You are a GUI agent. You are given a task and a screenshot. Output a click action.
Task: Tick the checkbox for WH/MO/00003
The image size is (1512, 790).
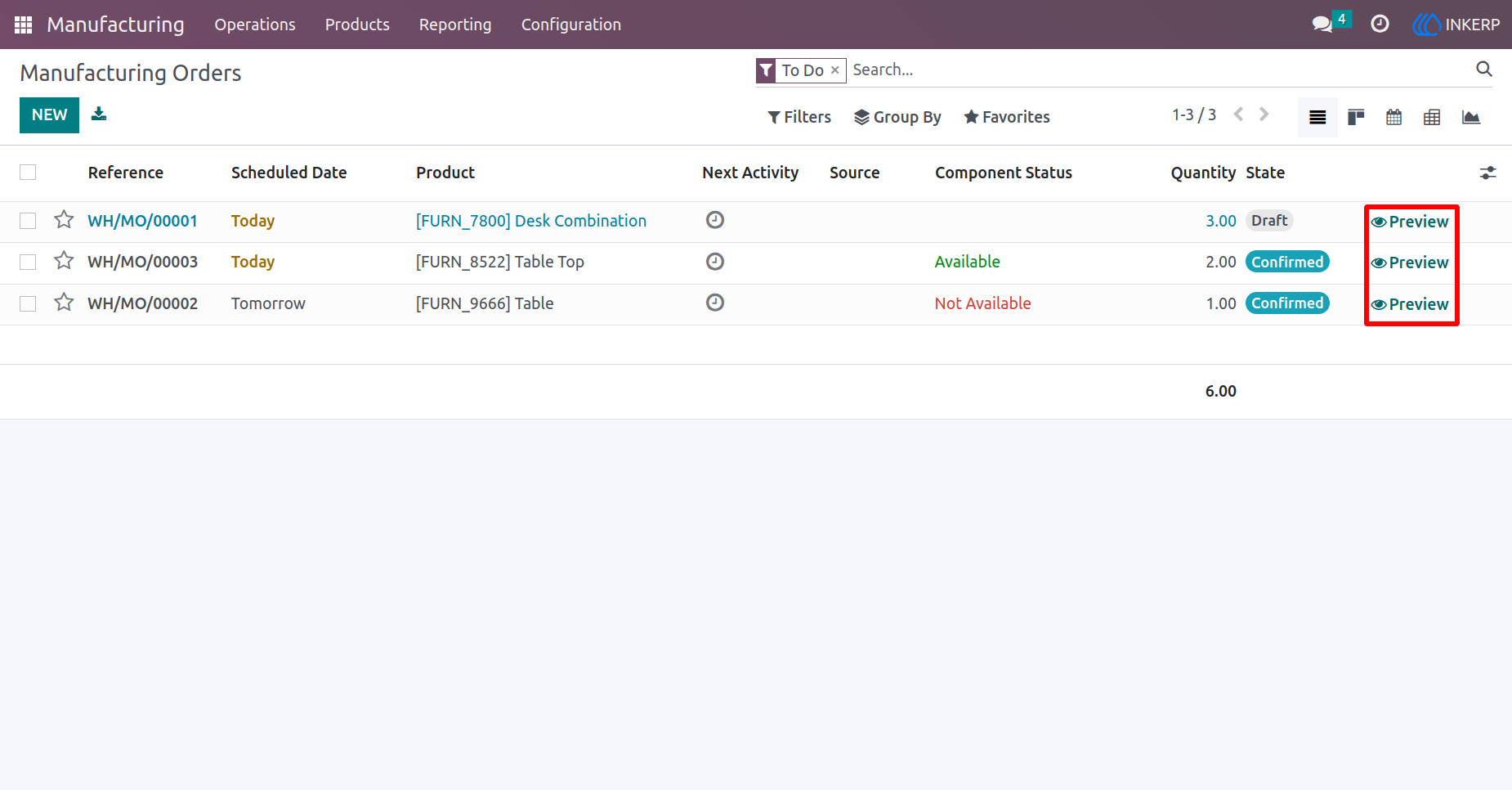point(28,262)
